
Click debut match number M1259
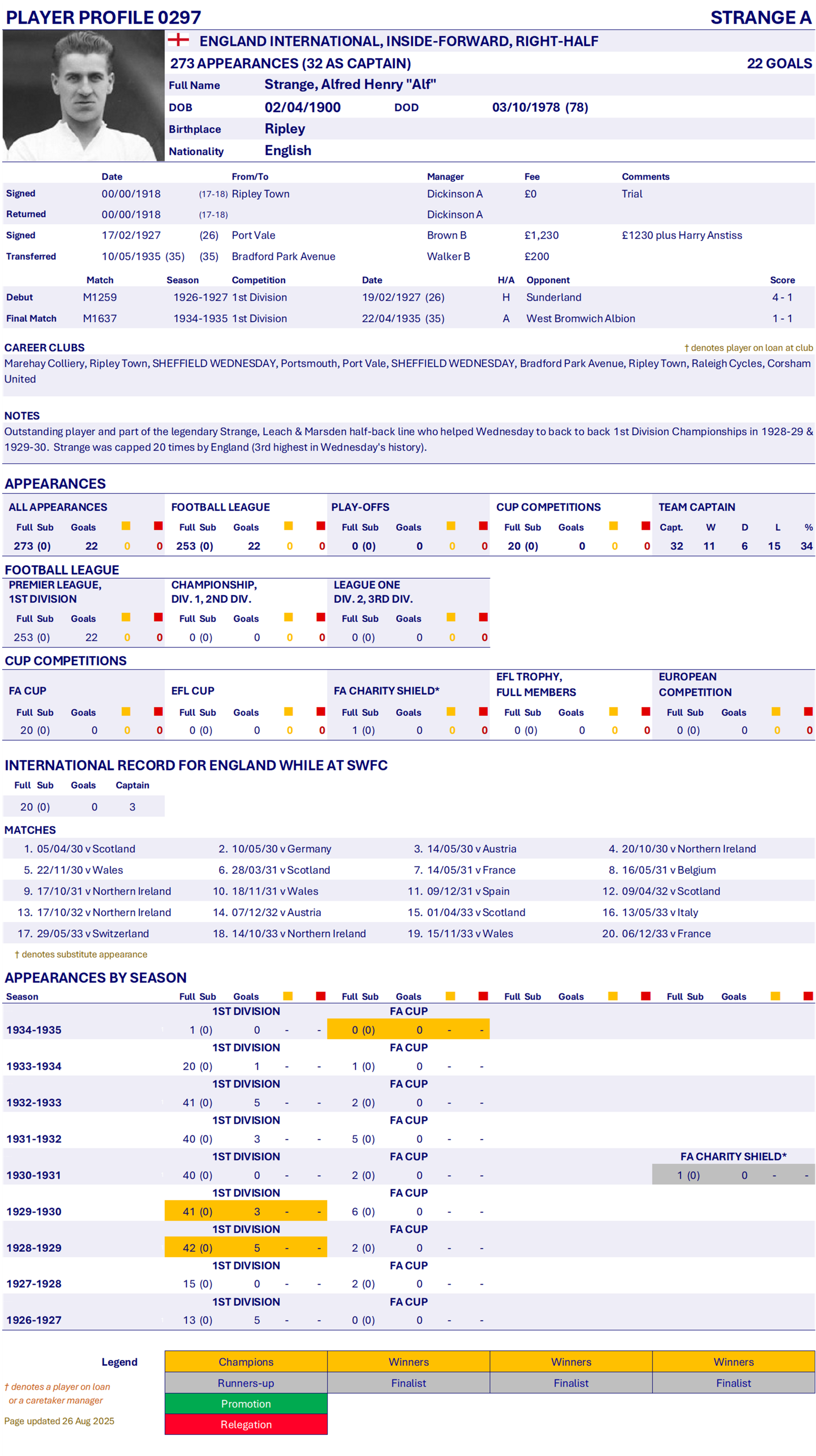pos(100,297)
